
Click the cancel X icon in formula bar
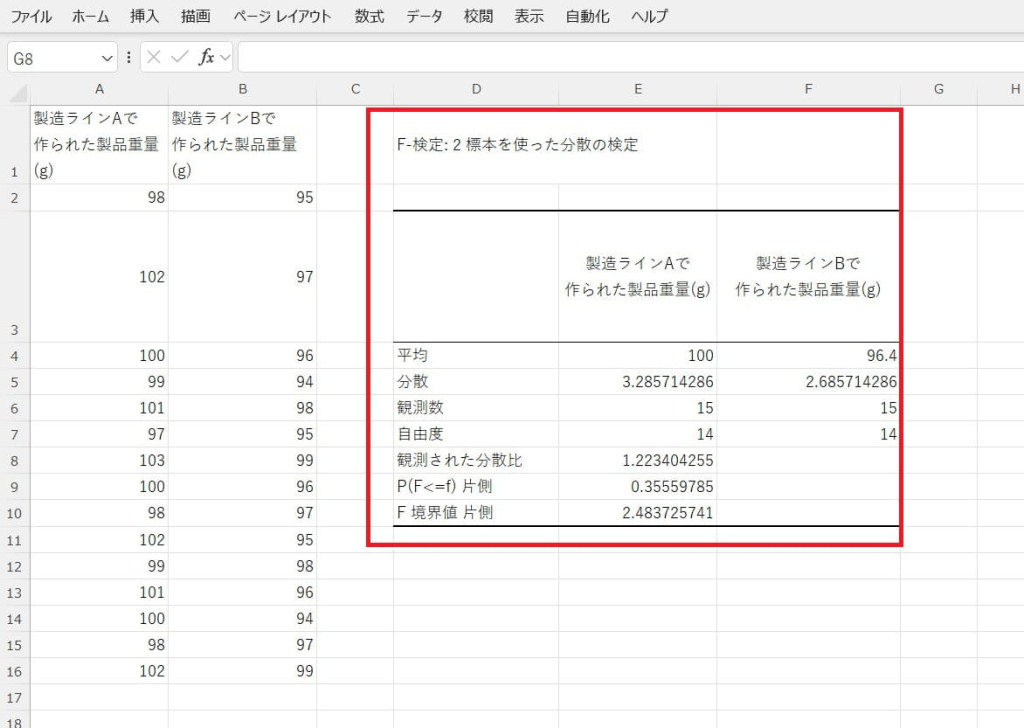click(153, 58)
